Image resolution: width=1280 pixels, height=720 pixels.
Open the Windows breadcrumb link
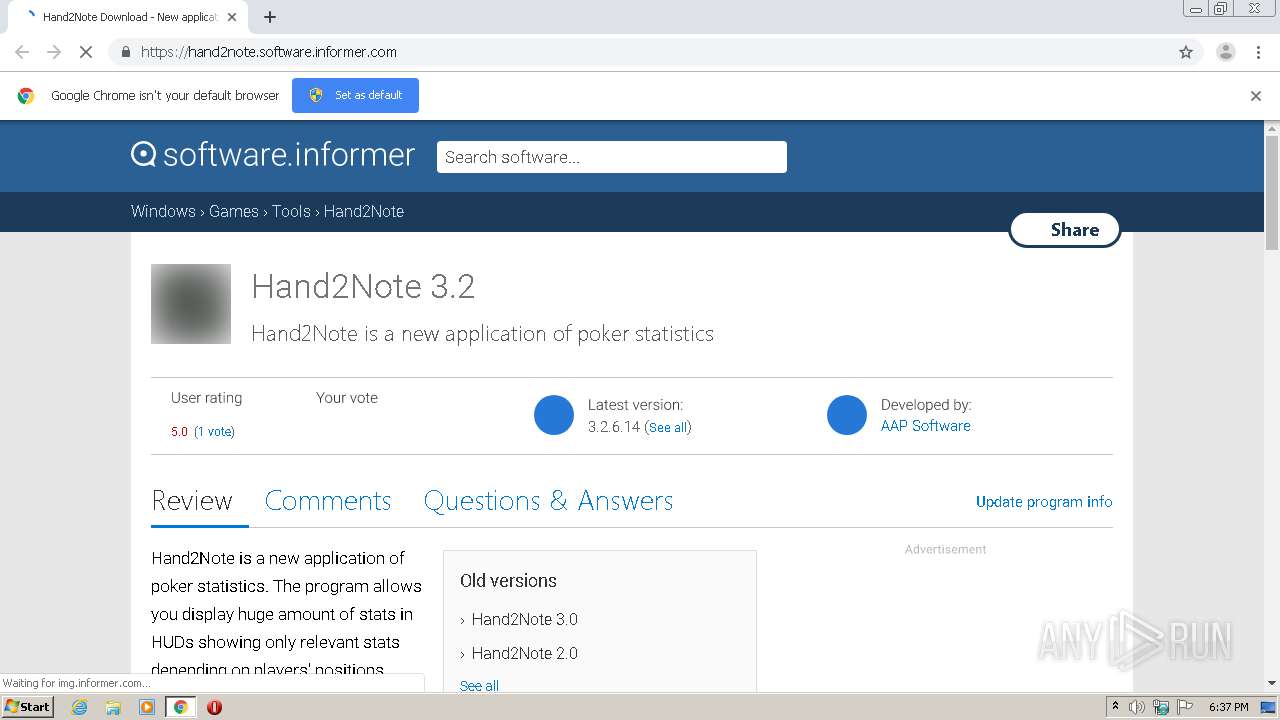[163, 211]
